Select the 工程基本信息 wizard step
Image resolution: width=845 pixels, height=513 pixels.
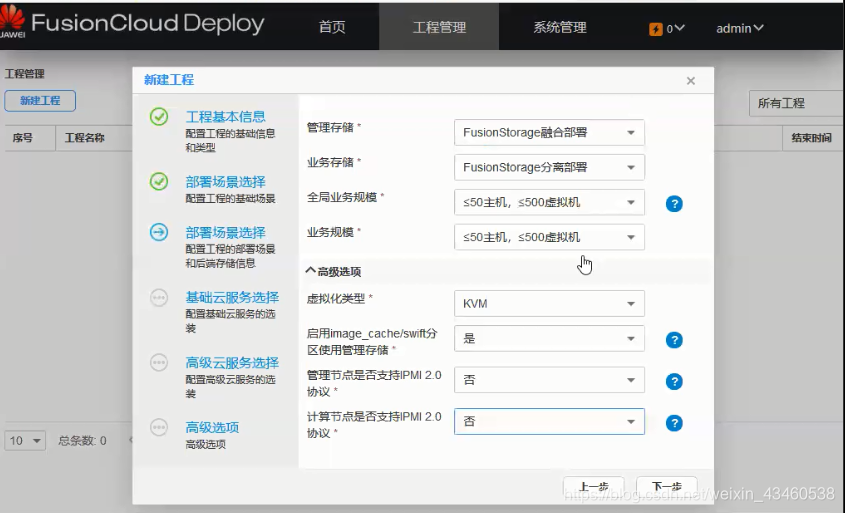[225, 117]
